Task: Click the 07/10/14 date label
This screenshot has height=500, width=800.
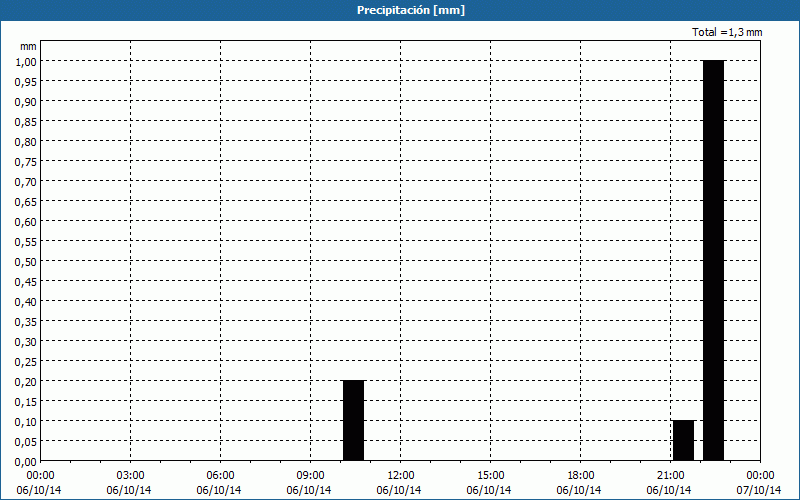Action: pyautogui.click(x=759, y=490)
